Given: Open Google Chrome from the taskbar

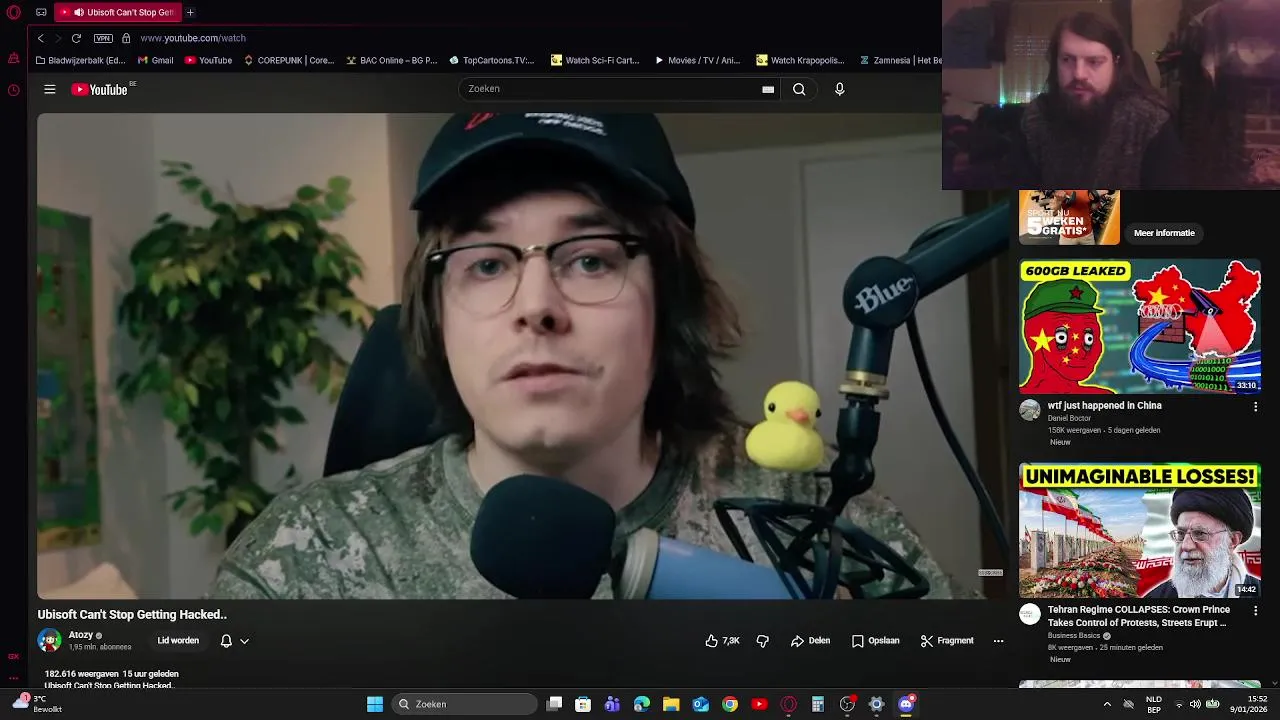Looking at the screenshot, I should click(730, 704).
